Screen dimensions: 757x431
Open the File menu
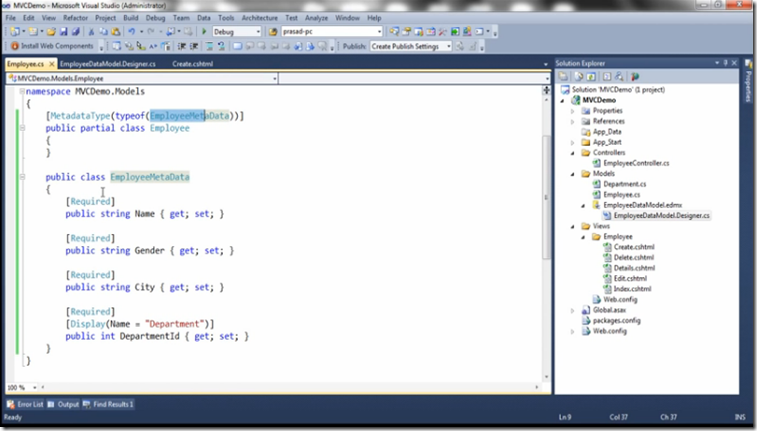point(11,18)
